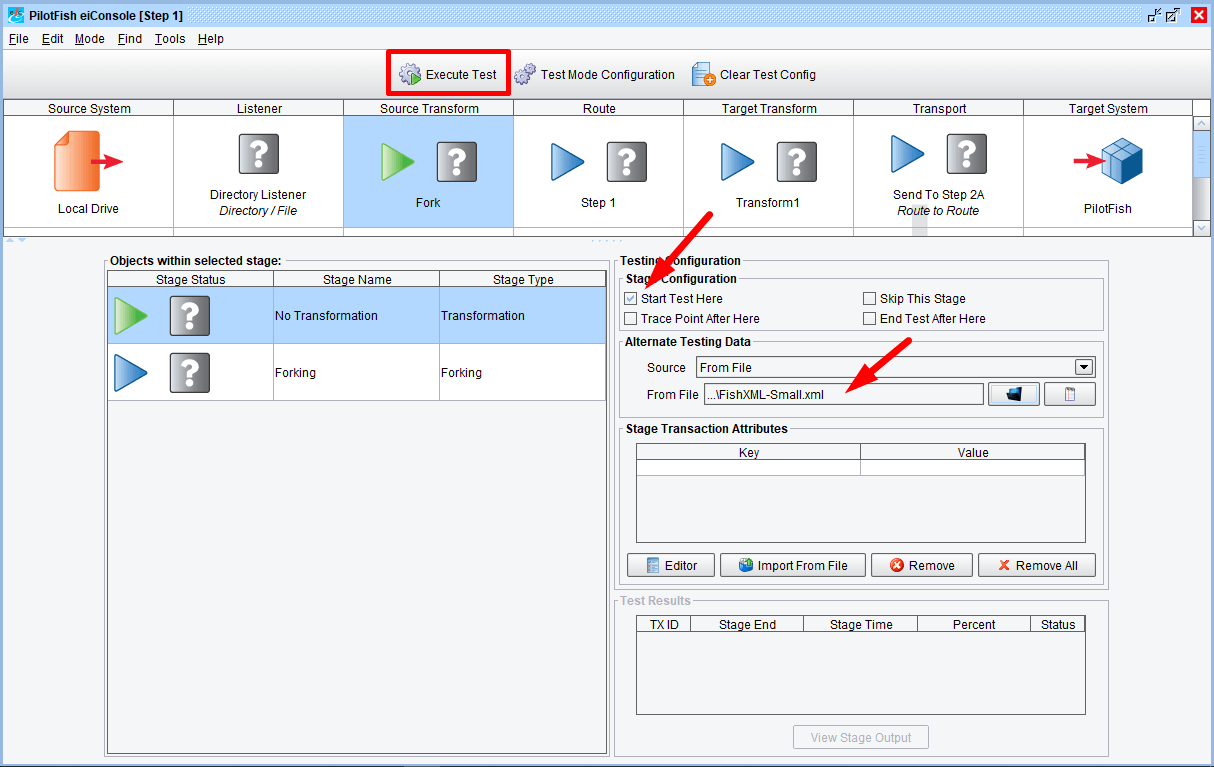The height and width of the screenshot is (767, 1214).
Task: Click the Listener column header
Action: (x=259, y=108)
